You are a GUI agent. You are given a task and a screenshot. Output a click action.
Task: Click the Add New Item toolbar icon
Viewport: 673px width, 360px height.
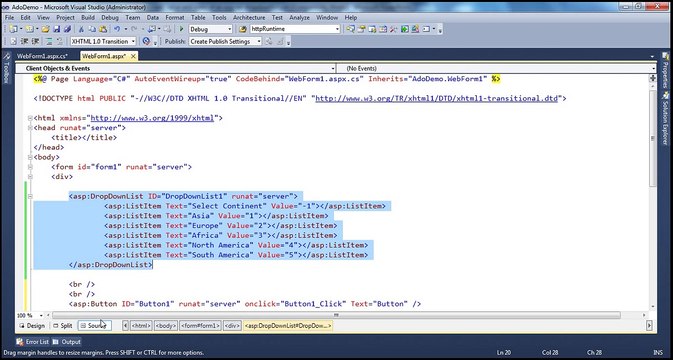point(29,29)
